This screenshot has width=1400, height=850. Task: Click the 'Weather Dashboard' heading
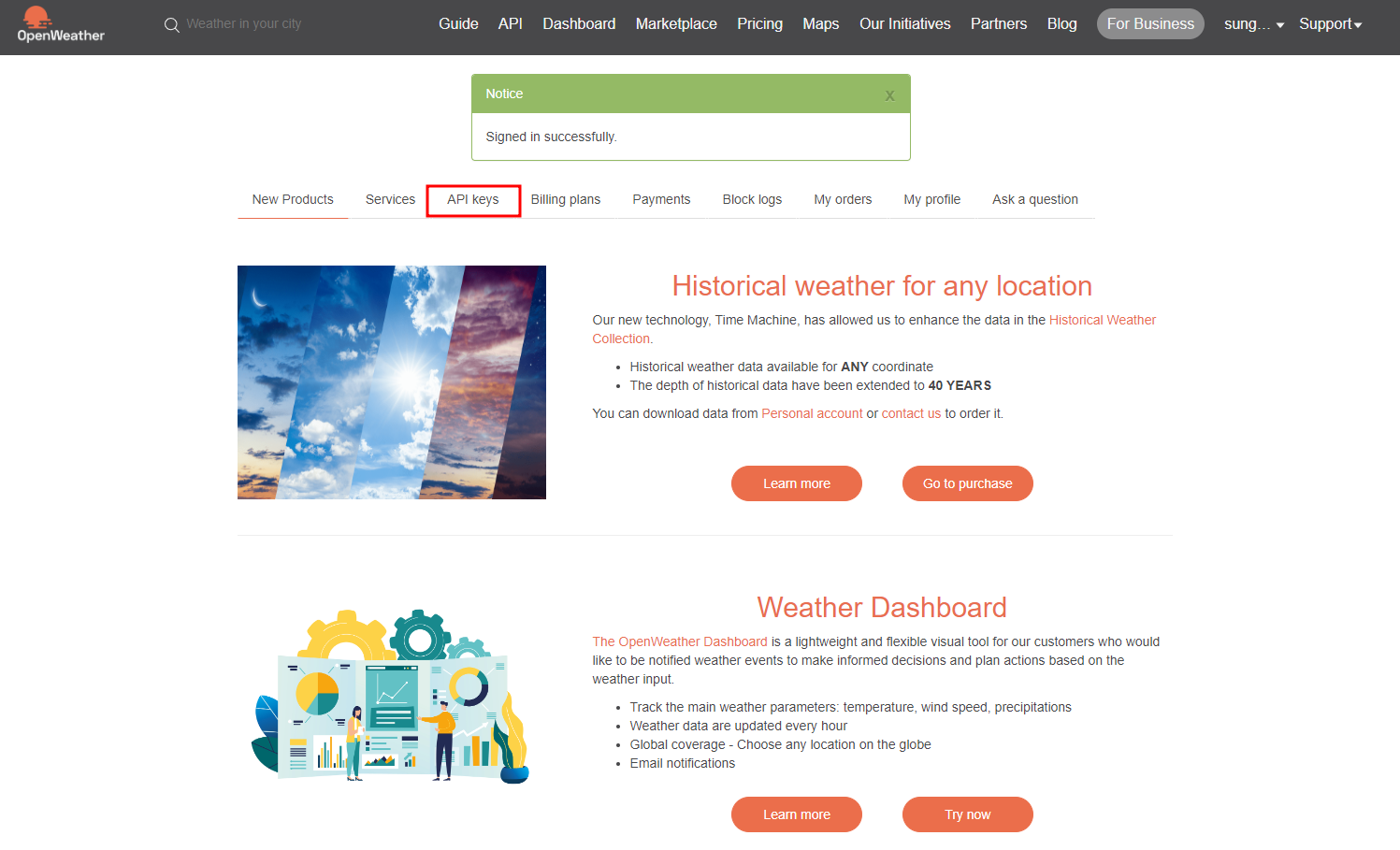tap(882, 608)
